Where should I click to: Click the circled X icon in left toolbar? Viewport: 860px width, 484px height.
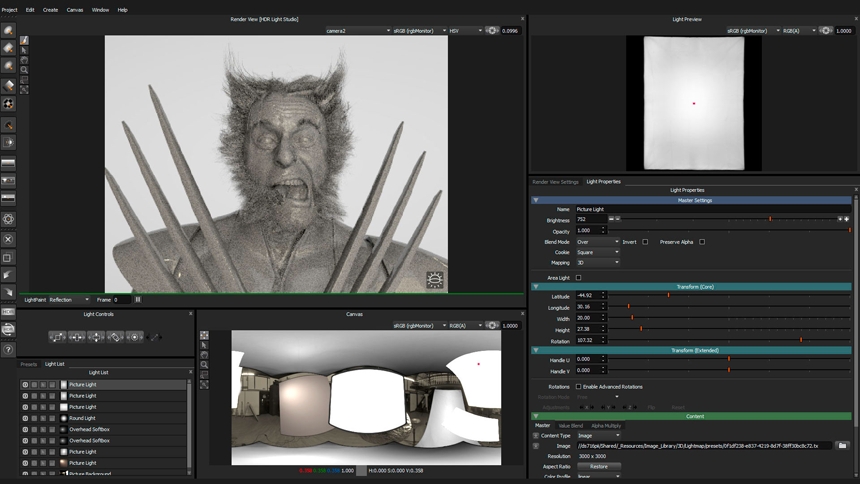click(x=8, y=239)
